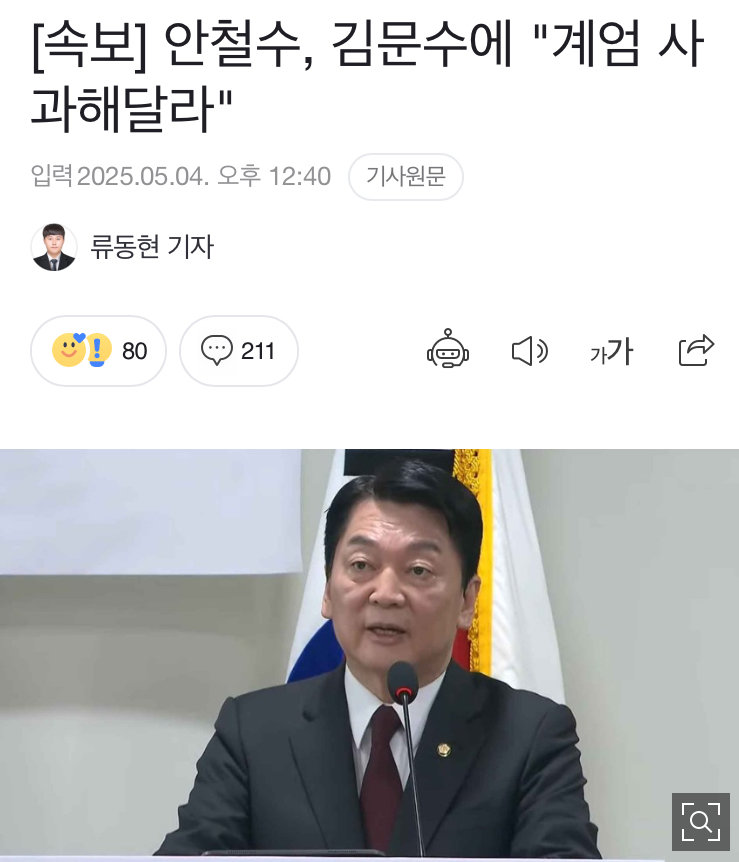This screenshot has width=739, height=862.
Task: Tap the 211 comment count
Action: (257, 351)
